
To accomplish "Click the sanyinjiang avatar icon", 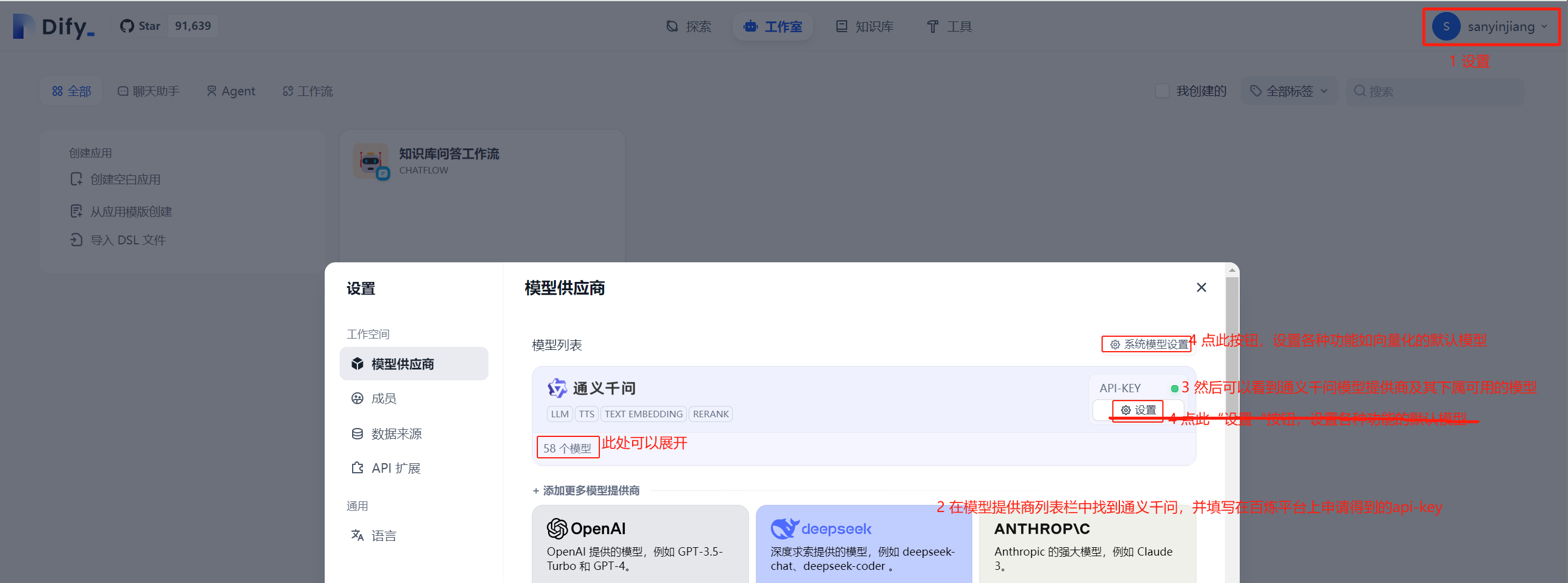I will pos(1446,26).
